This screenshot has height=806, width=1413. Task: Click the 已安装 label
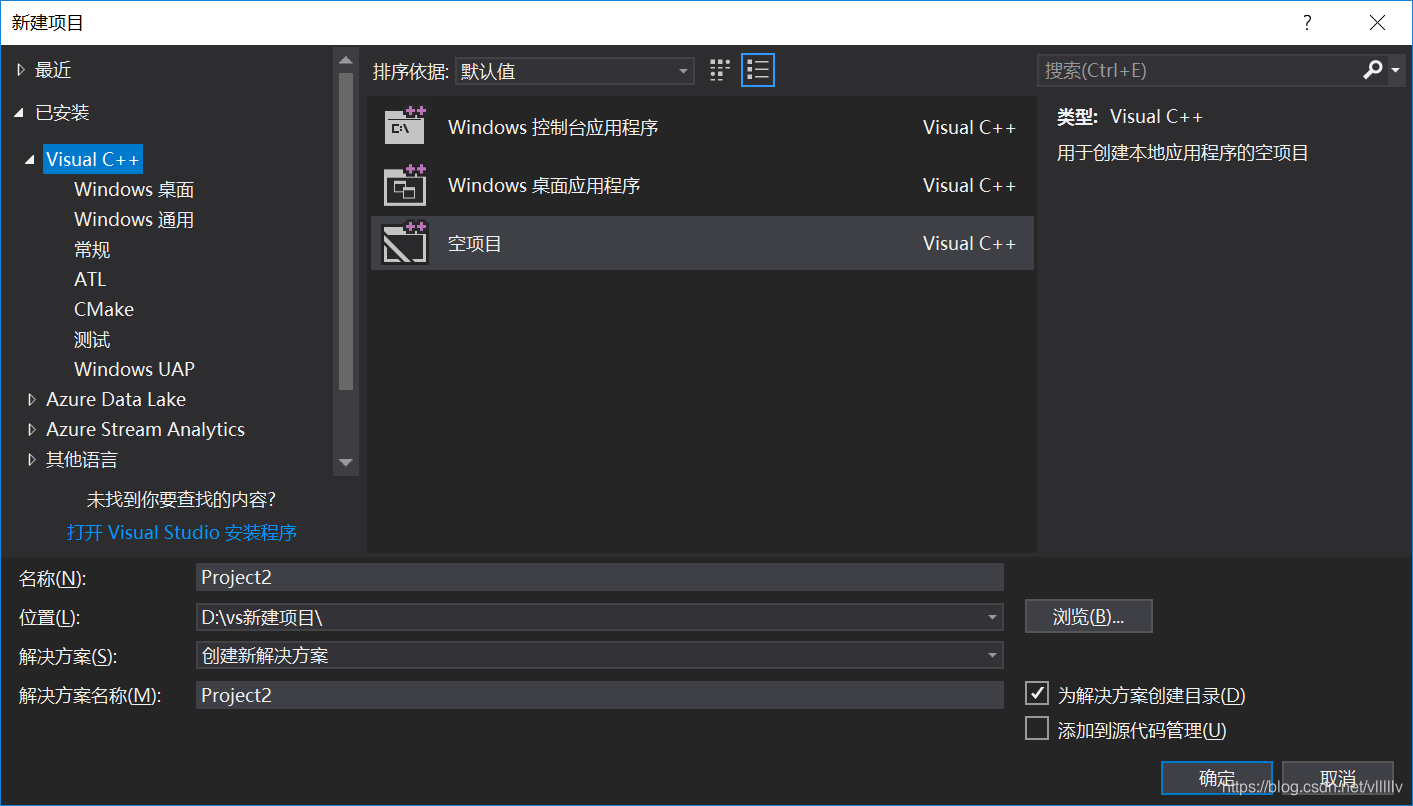click(62, 113)
